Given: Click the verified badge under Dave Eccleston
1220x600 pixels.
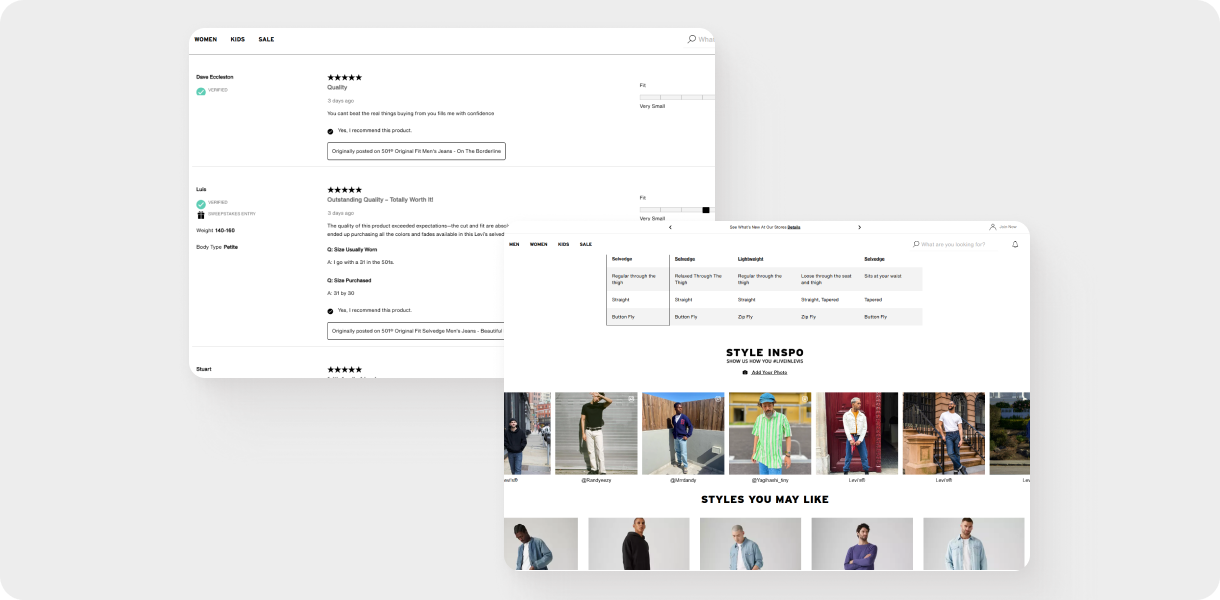Looking at the screenshot, I should click(x=201, y=91).
